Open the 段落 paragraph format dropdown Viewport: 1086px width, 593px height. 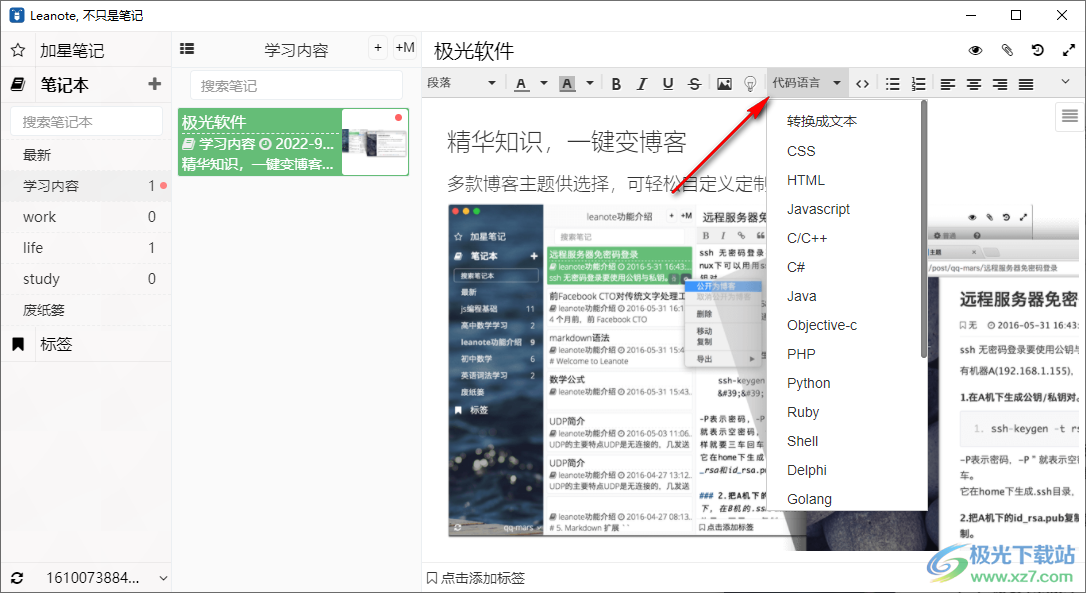pos(461,83)
